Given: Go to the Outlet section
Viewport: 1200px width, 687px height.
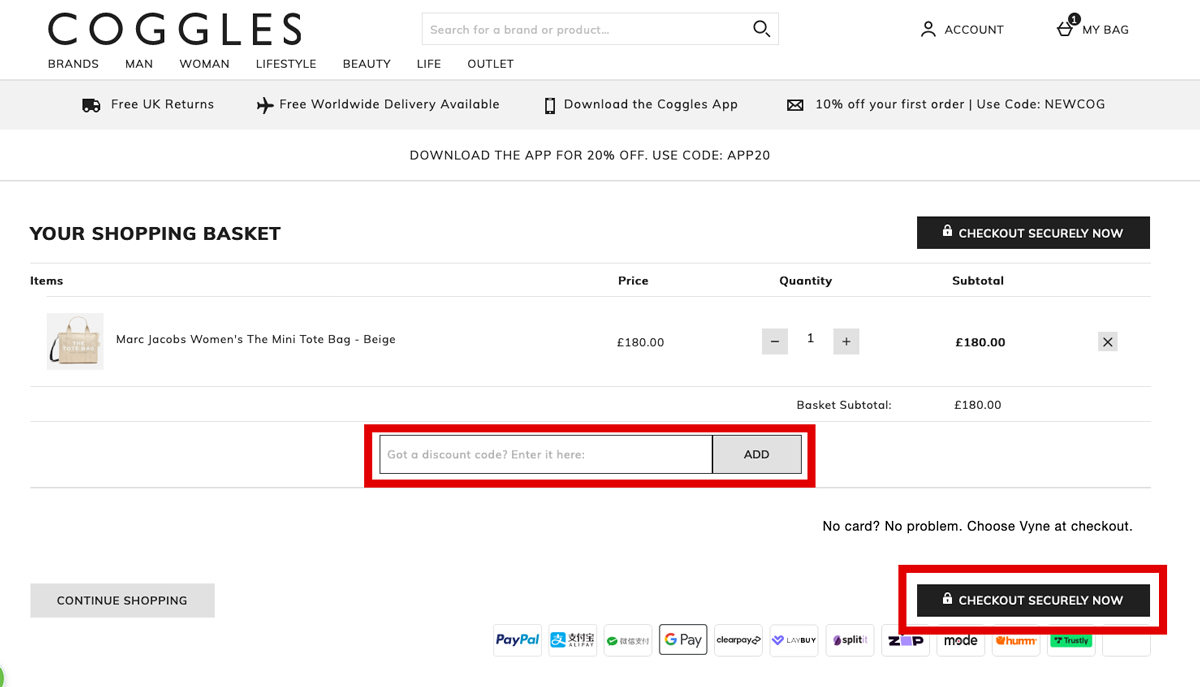Looking at the screenshot, I should click(x=490, y=64).
